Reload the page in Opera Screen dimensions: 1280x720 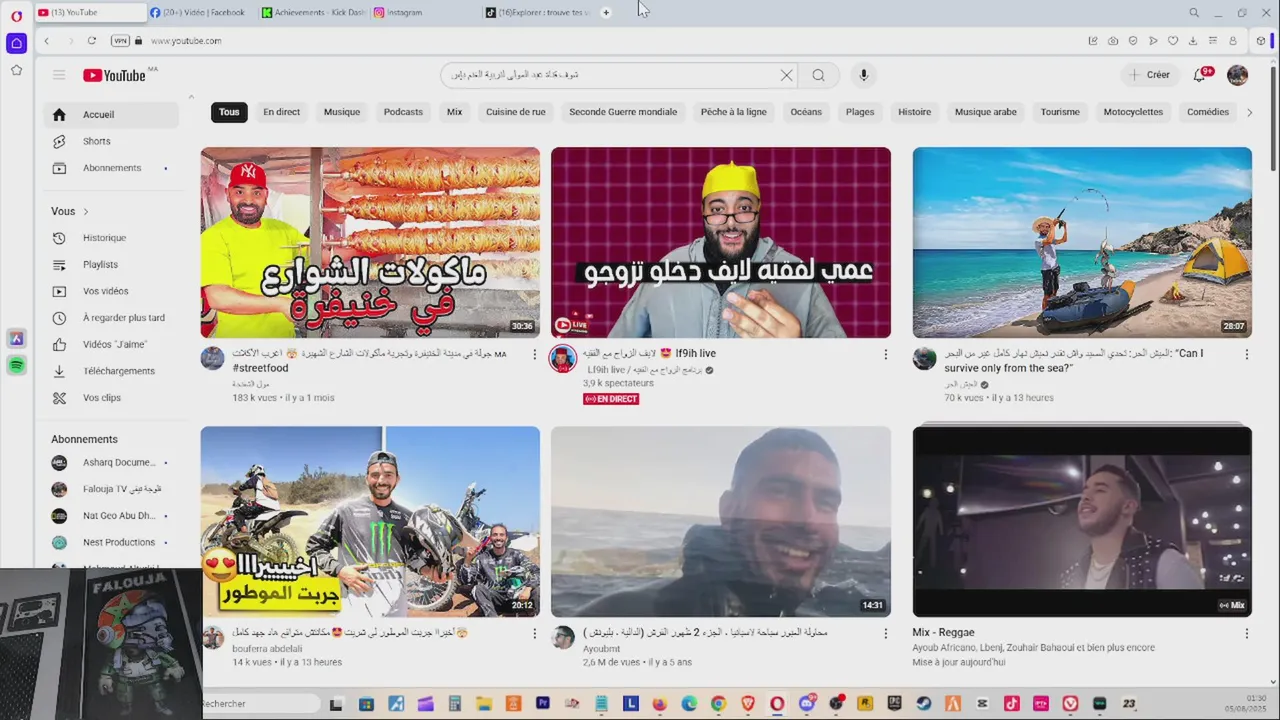tap(91, 41)
